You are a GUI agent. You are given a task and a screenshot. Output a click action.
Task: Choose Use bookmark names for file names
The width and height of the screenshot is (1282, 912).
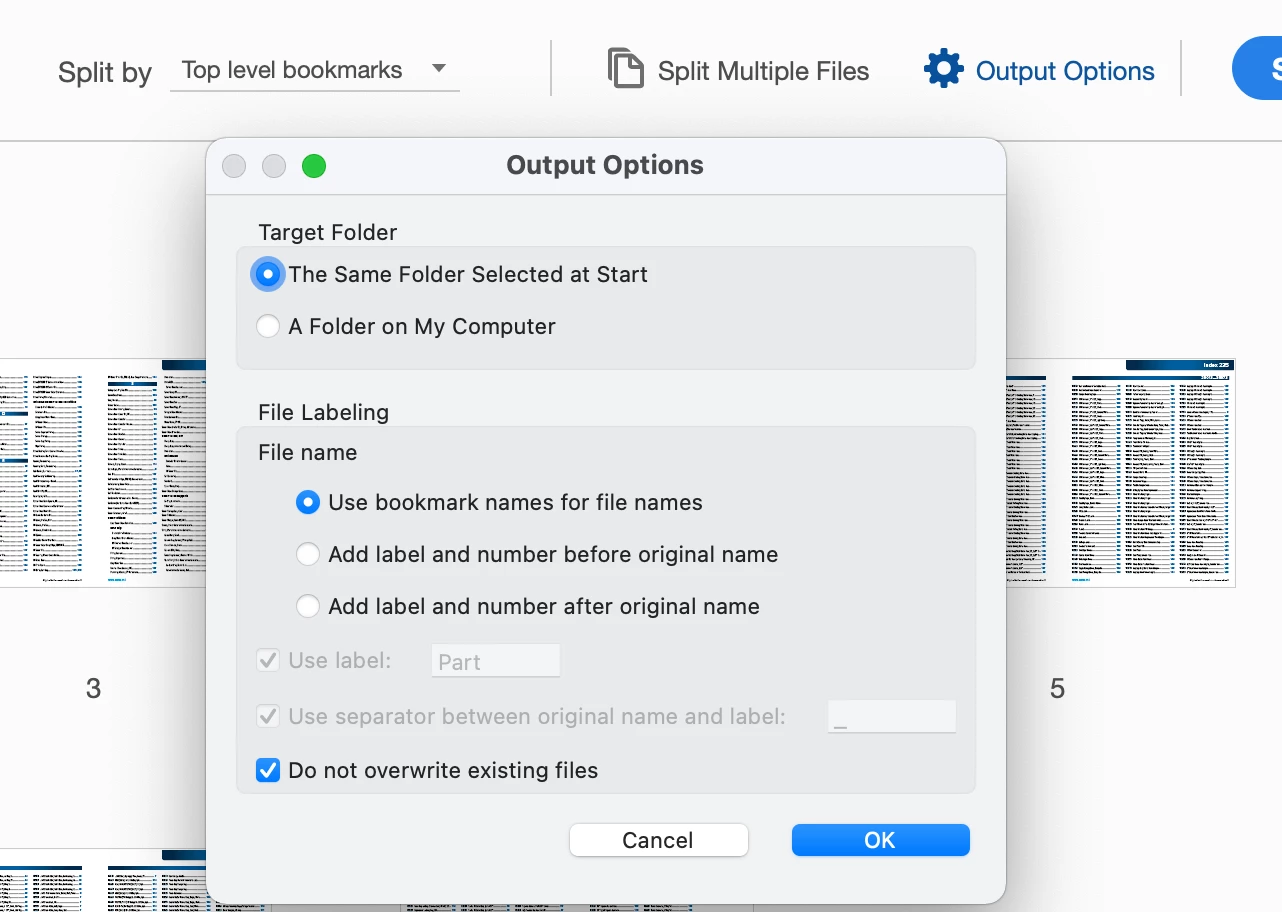point(308,502)
